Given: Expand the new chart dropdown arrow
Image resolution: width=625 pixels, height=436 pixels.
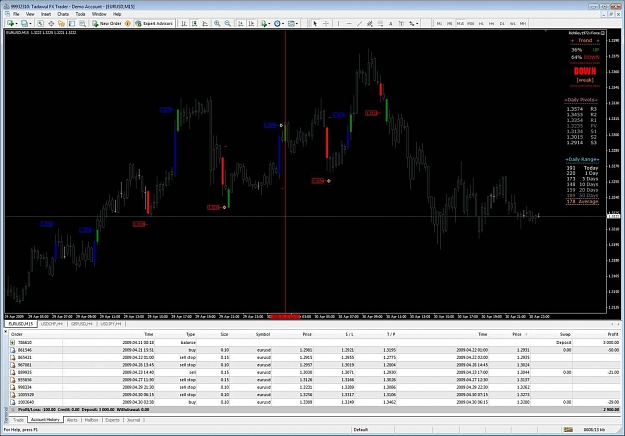Looking at the screenshot, I should click(x=16, y=24).
